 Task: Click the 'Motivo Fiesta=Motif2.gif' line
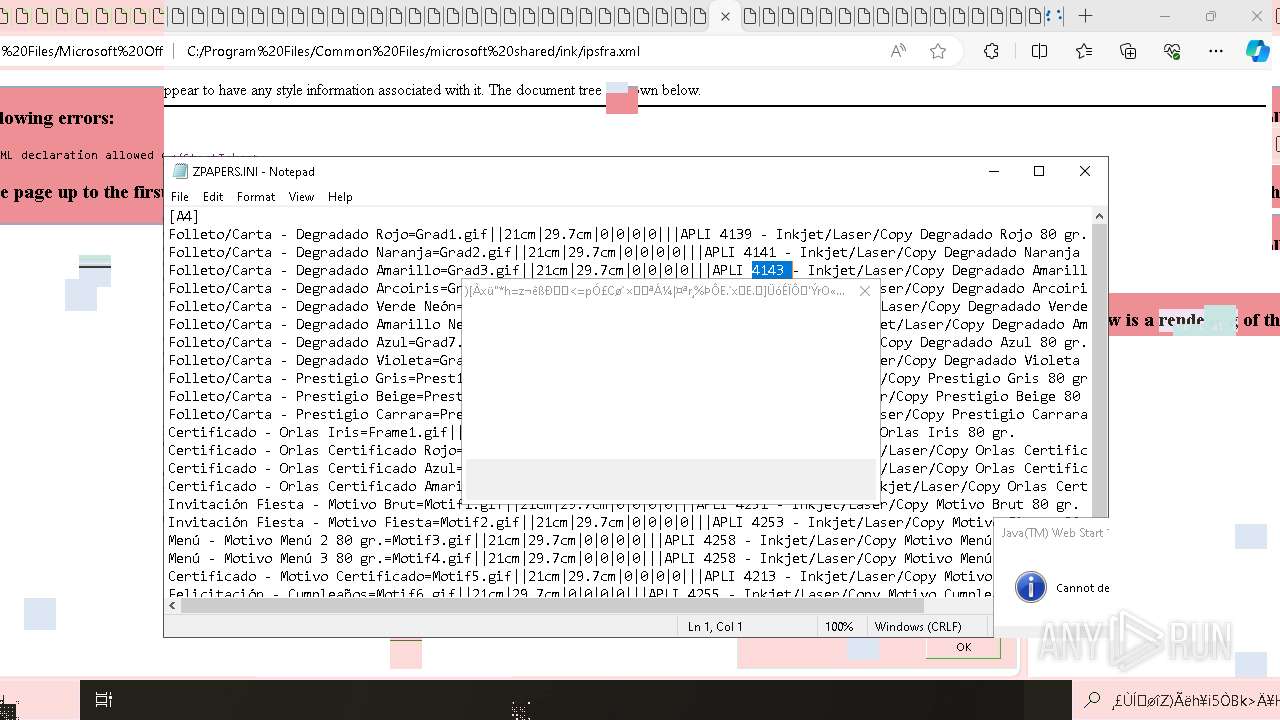coord(580,522)
